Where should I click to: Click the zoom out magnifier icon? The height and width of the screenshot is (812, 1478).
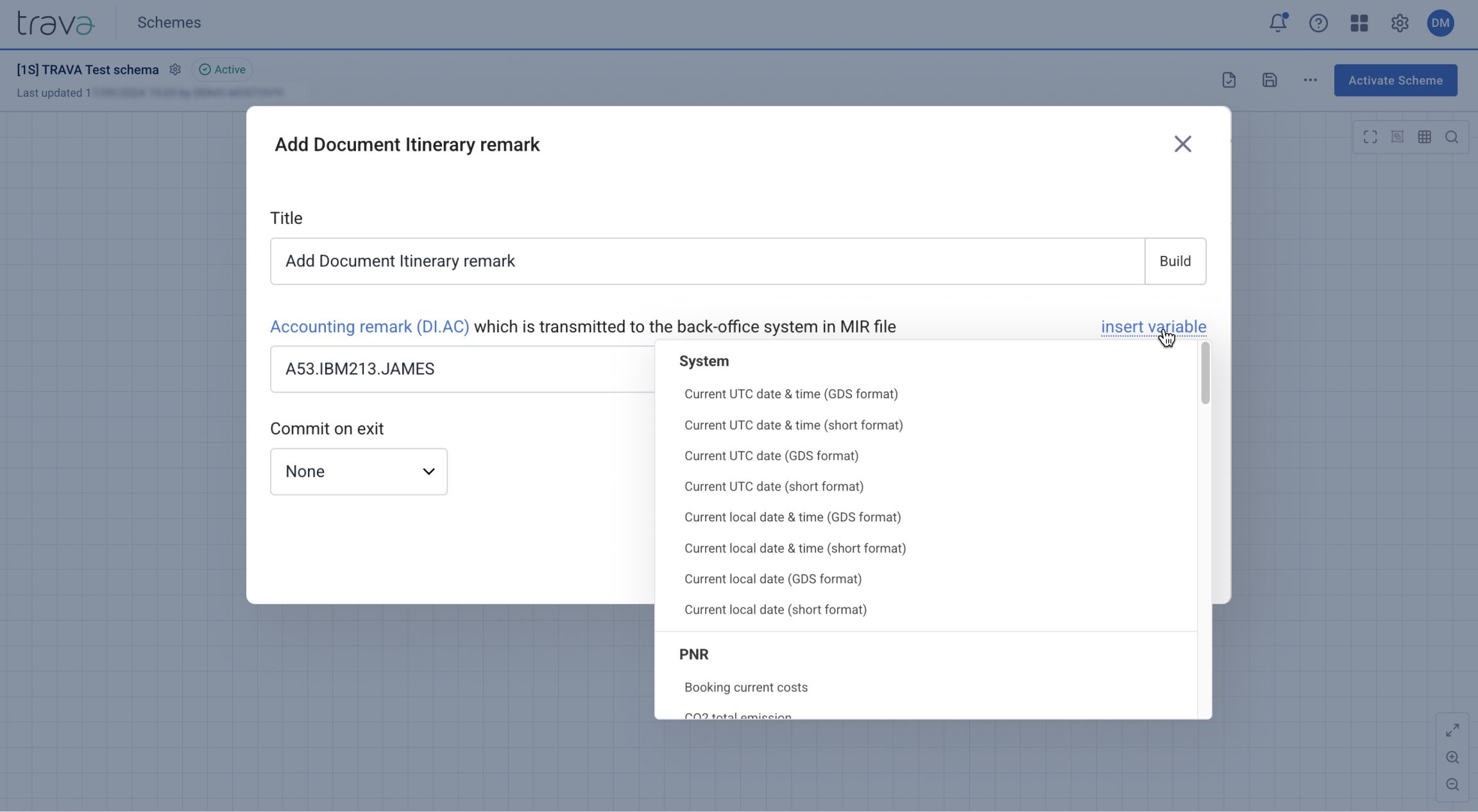[x=1452, y=784]
